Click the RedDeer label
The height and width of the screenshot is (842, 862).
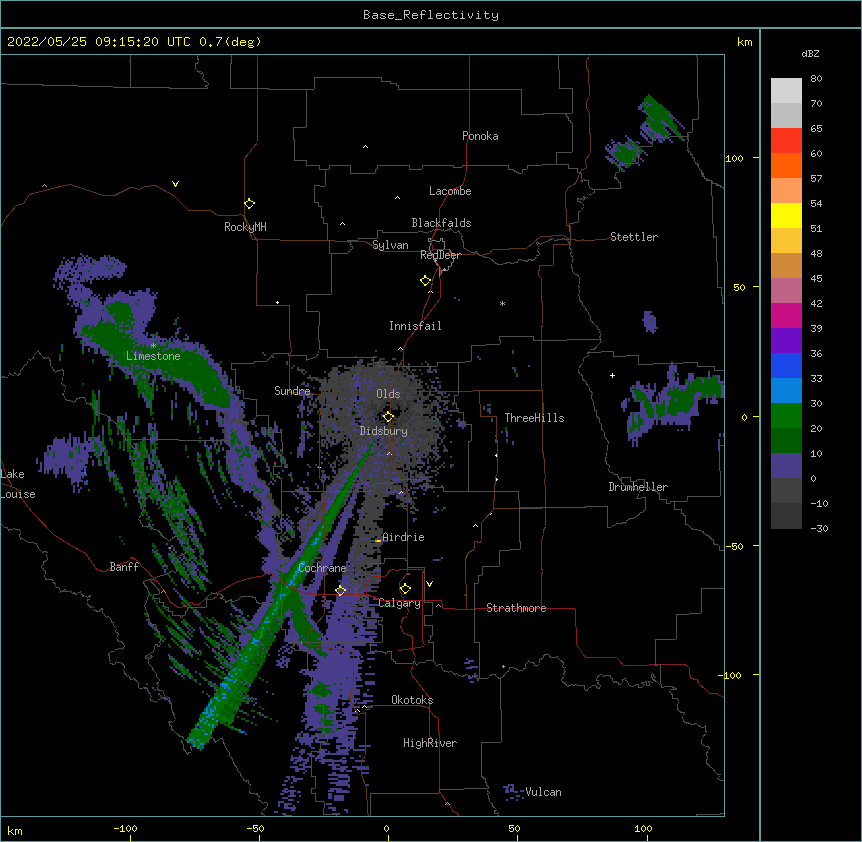[440, 255]
